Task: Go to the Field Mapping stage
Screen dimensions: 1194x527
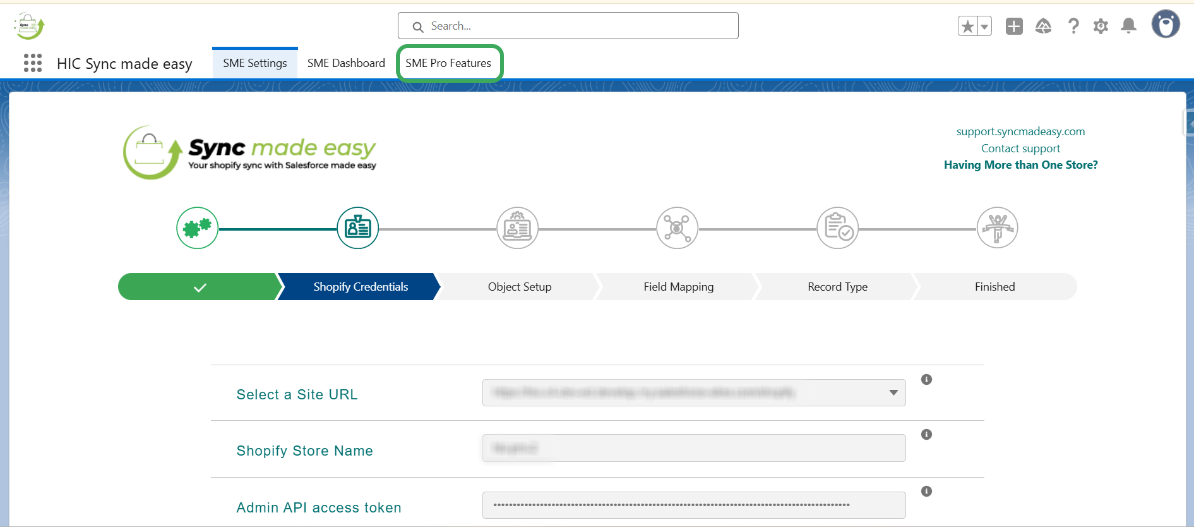Action: (678, 287)
